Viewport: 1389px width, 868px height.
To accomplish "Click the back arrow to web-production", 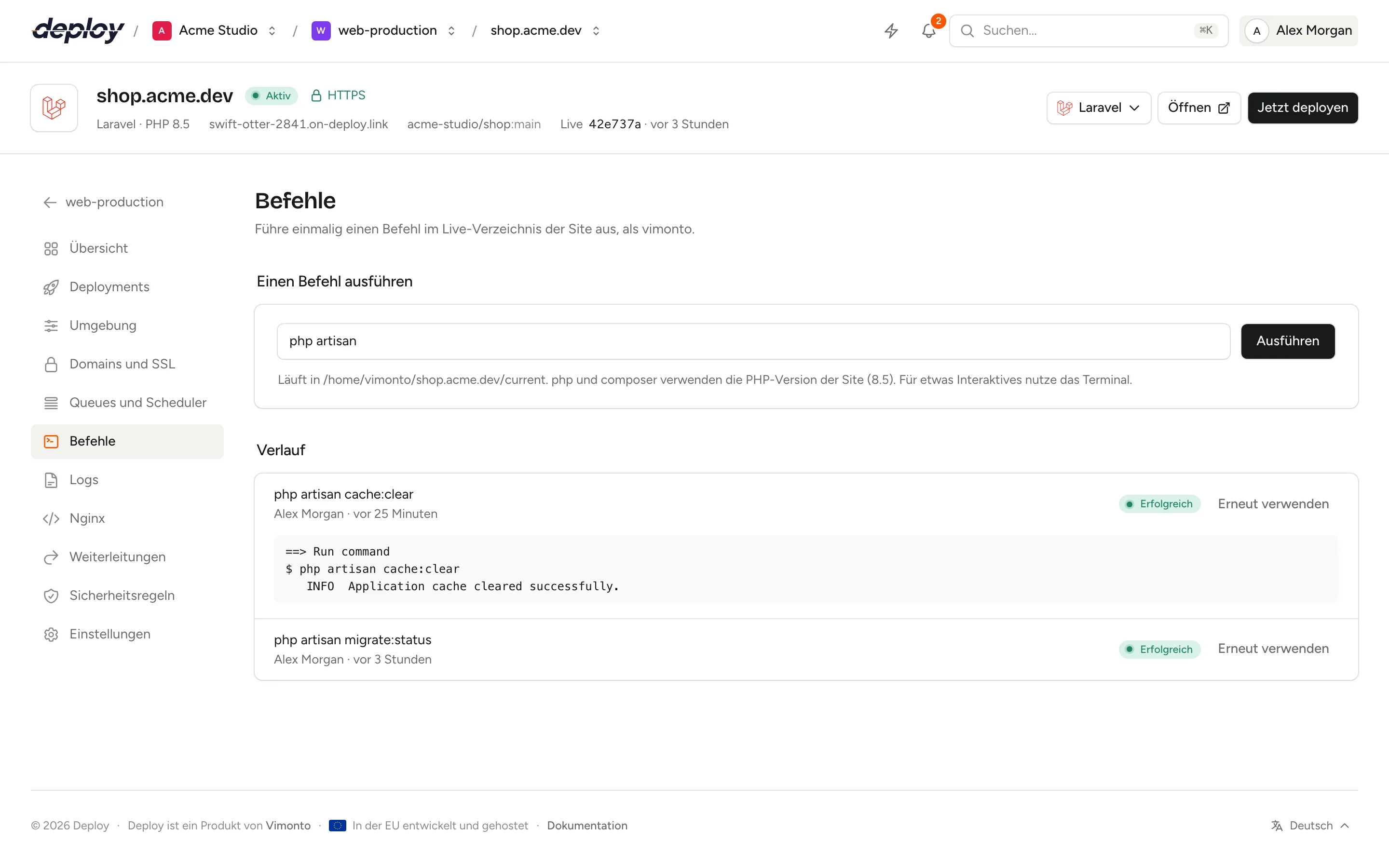I will click(50, 202).
